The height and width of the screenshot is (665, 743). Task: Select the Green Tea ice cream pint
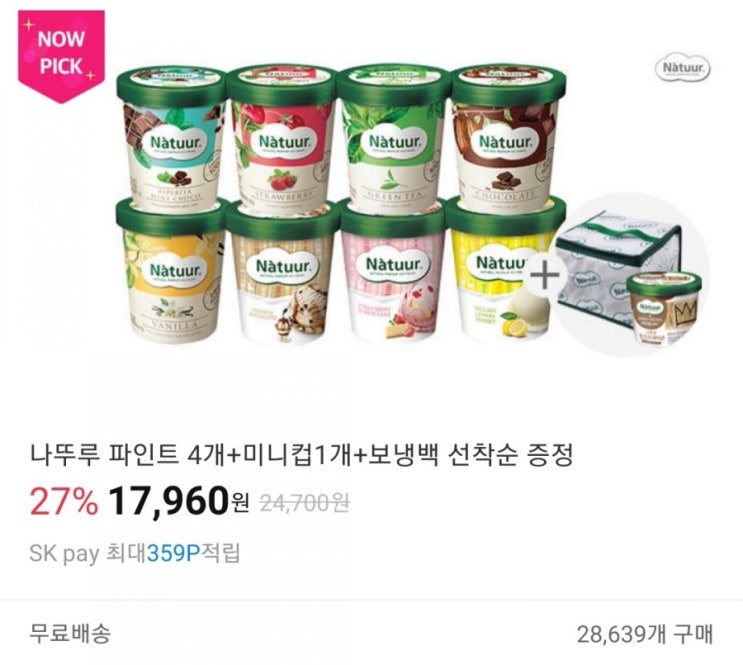coord(393,137)
